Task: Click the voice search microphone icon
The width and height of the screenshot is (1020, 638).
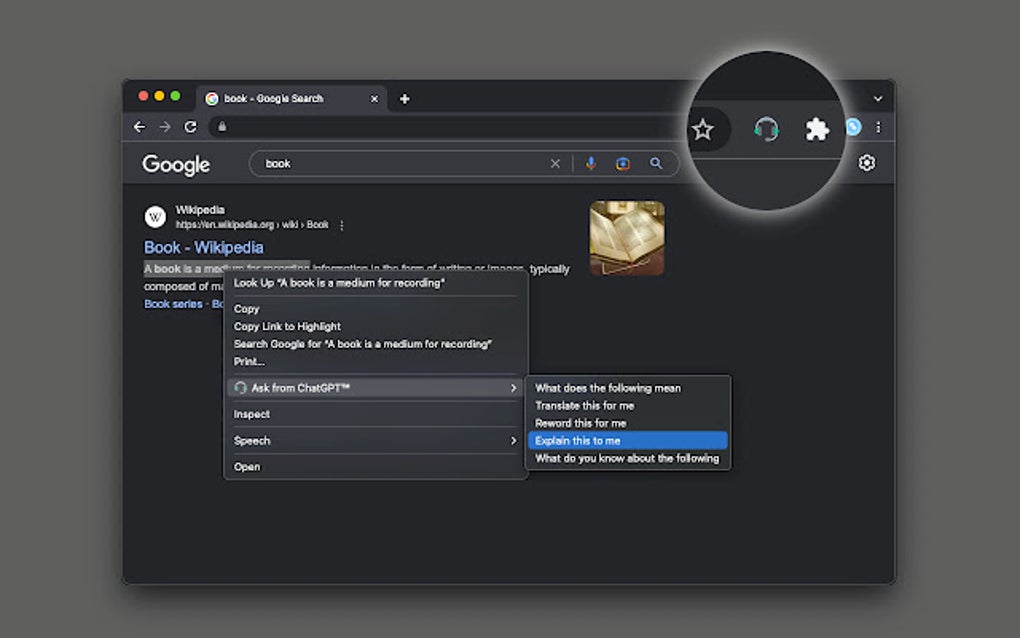Action: 591,164
